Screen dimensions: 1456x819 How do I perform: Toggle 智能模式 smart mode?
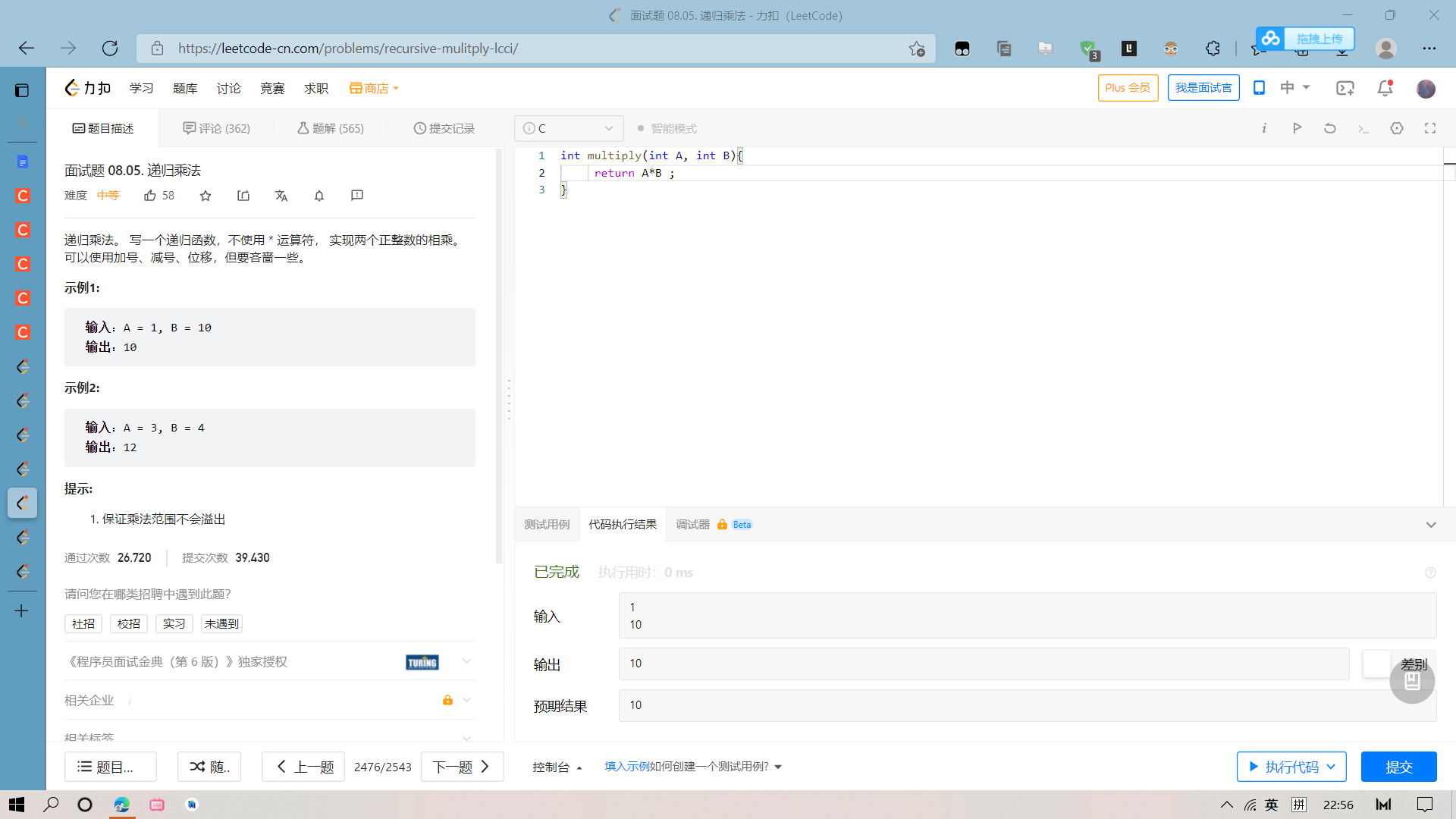[x=667, y=128]
